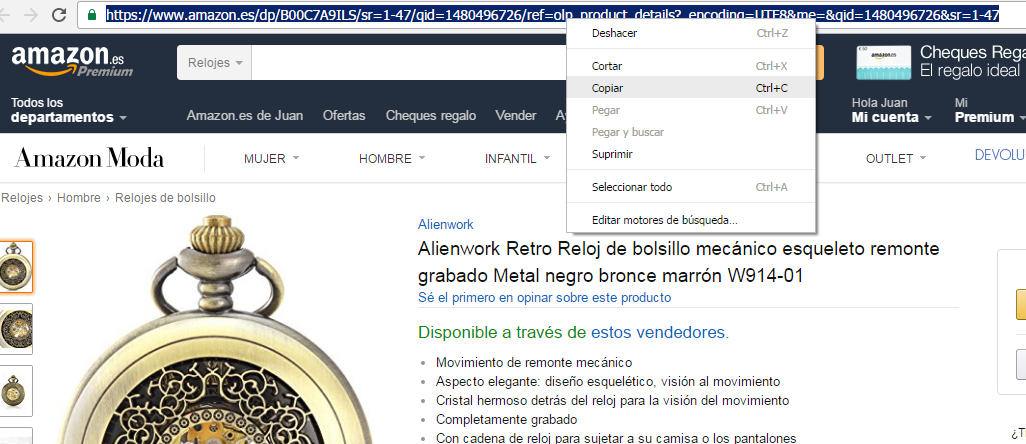Choose Suprimir in the context menu
The width and height of the screenshot is (1026, 444).
pyautogui.click(x=691, y=154)
